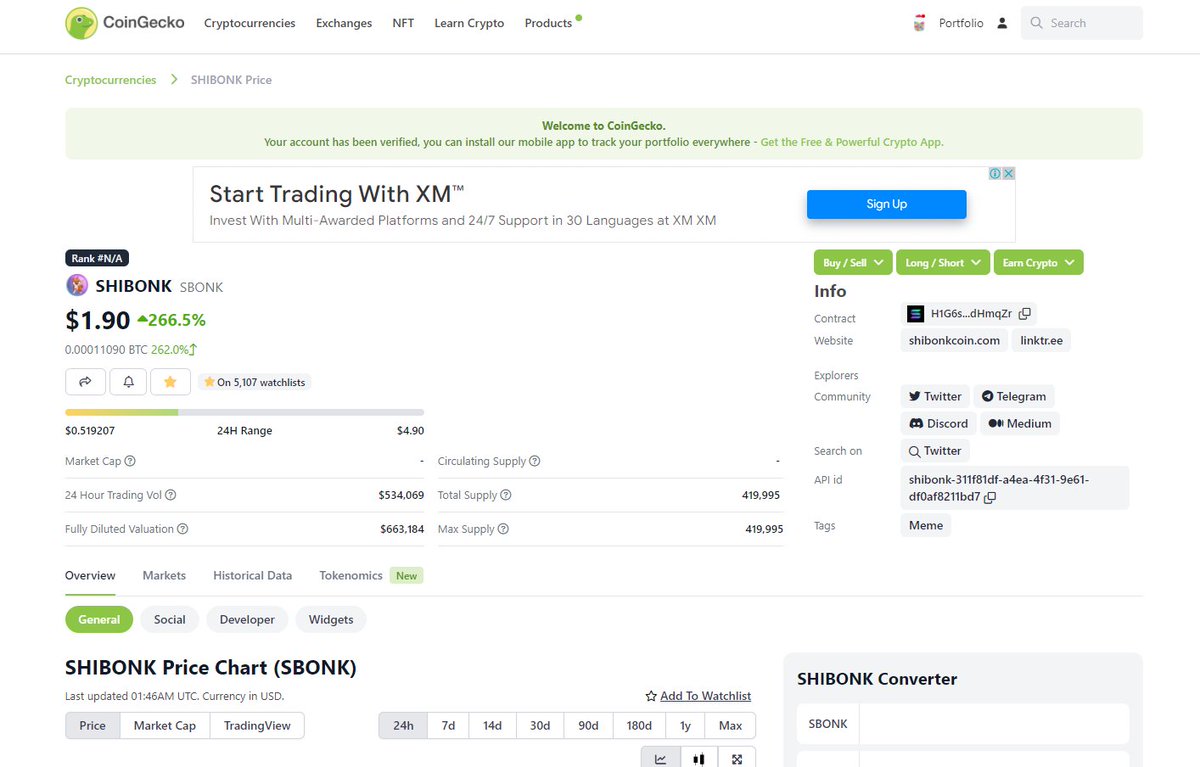Viewport: 1200px width, 767px height.
Task: Click Add To Watchlist link
Action: pyautogui.click(x=698, y=696)
